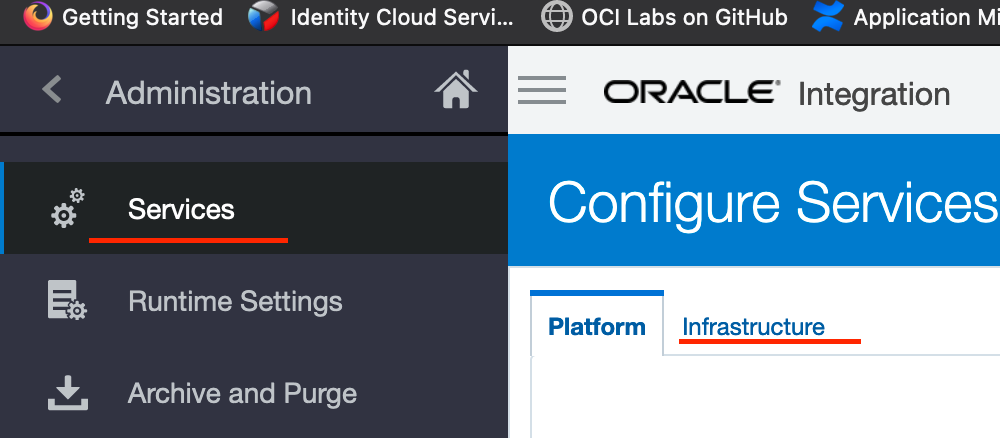Click the Firefox icon beside Getting Started
Viewport: 1000px width, 438px height.
[38, 16]
